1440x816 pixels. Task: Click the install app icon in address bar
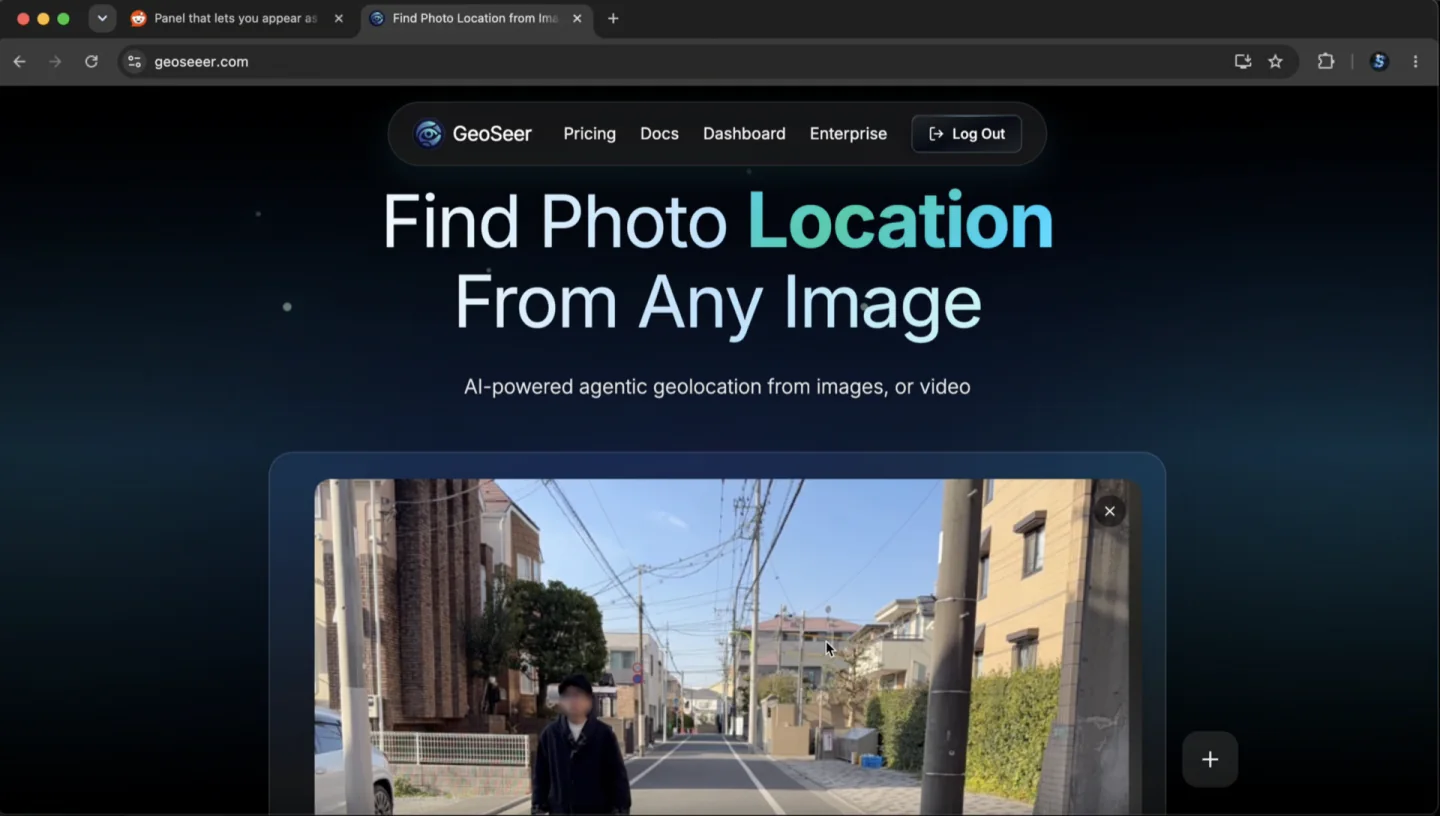[1243, 61]
